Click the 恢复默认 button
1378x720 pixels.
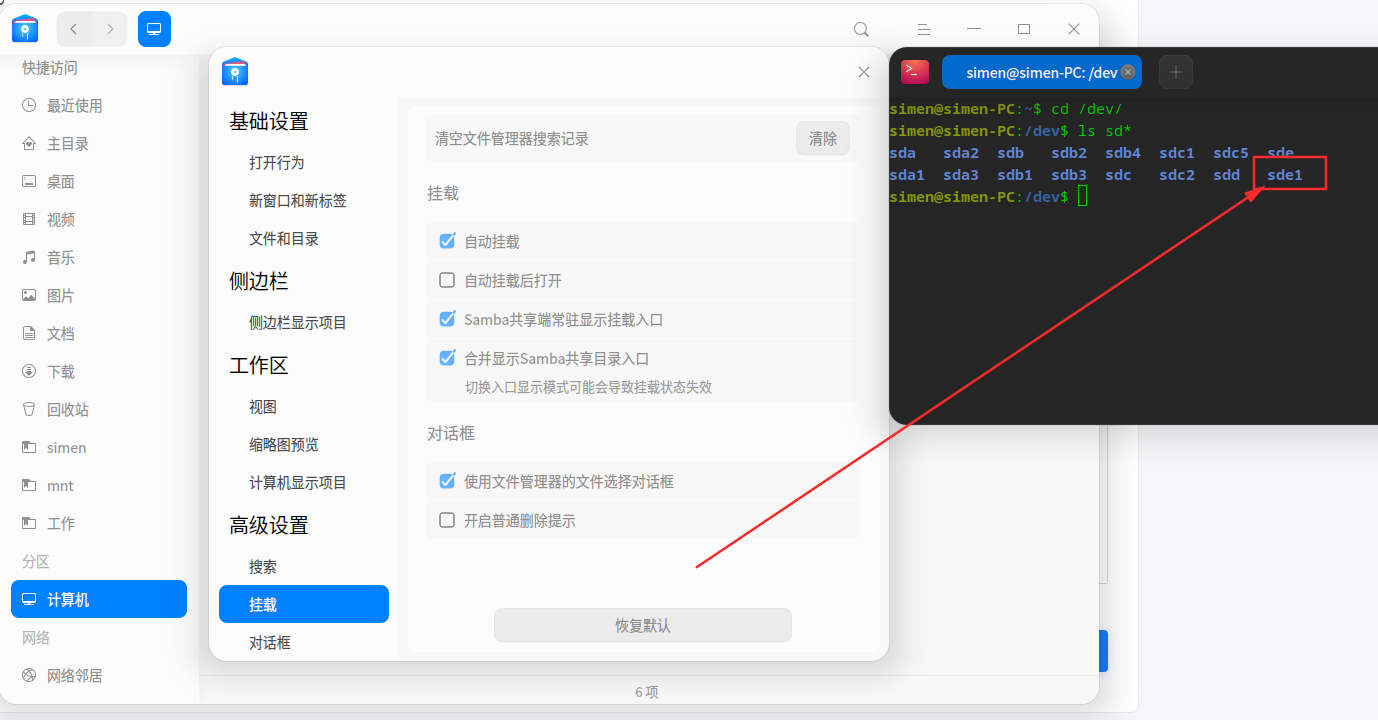tap(643, 625)
